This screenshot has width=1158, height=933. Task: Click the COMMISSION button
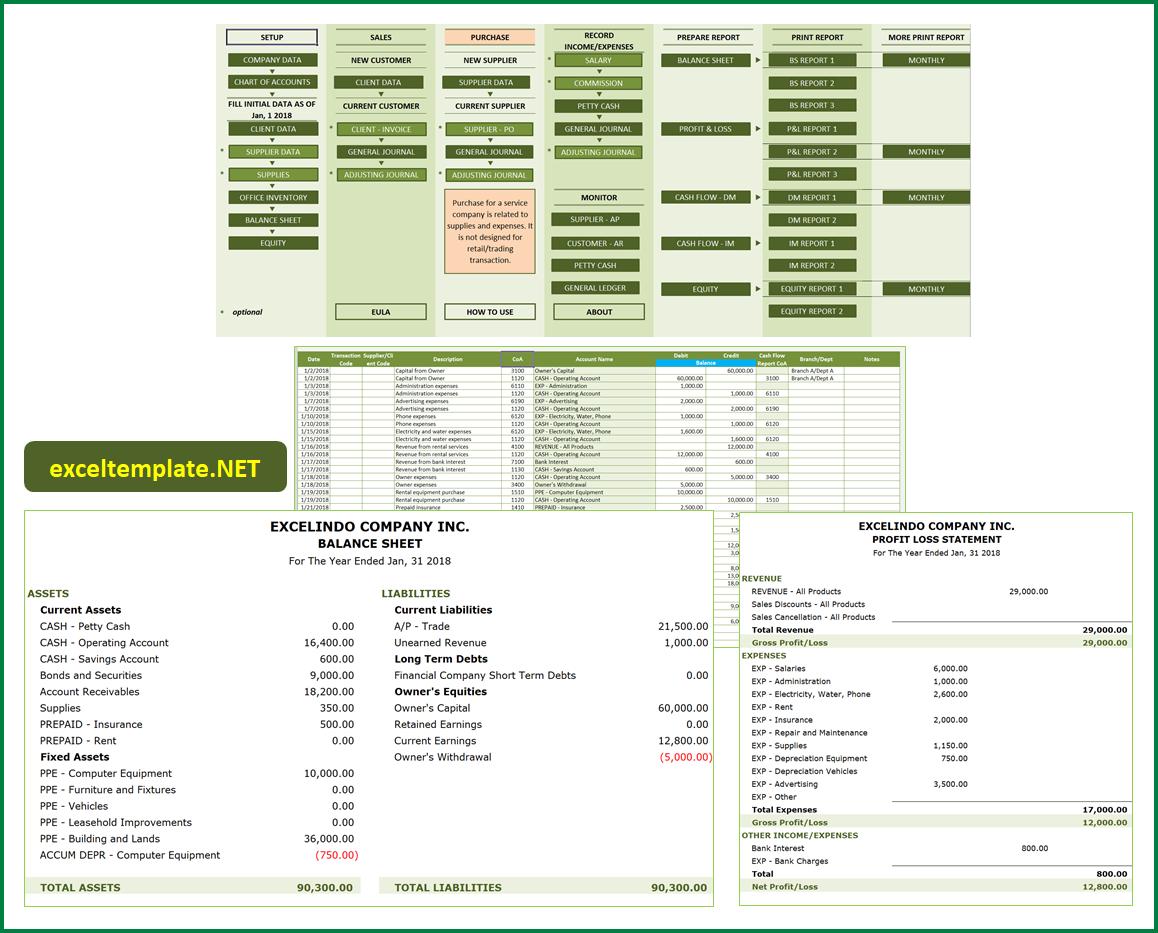598,83
